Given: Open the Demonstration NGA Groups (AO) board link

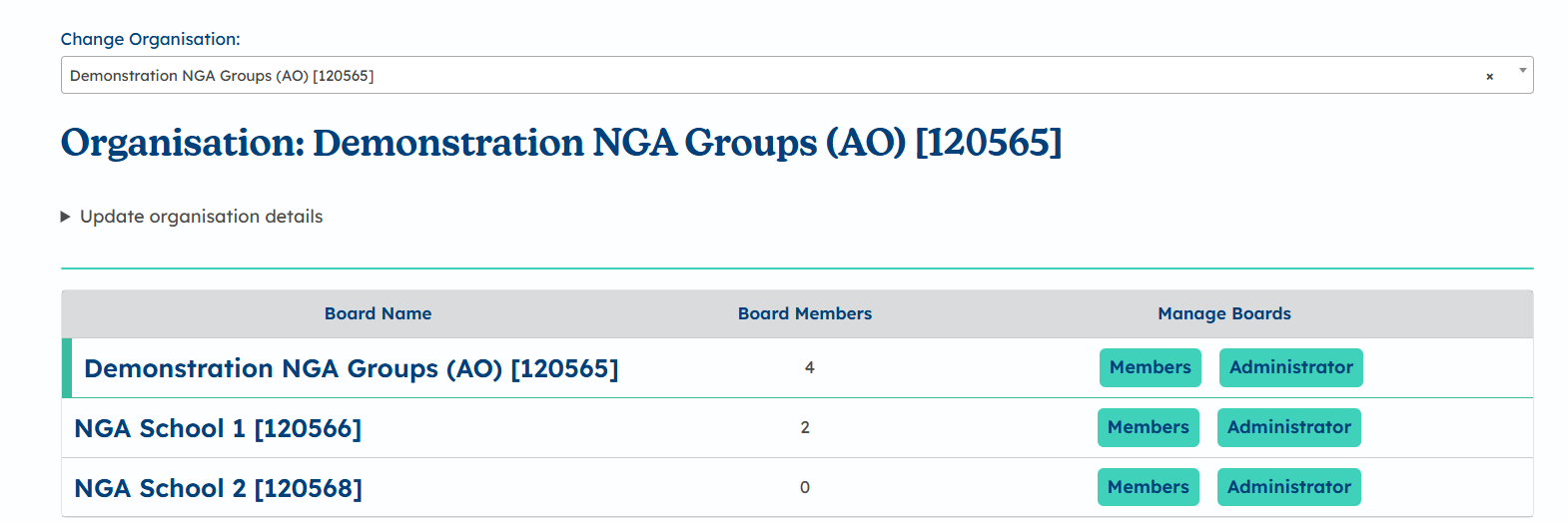Looking at the screenshot, I should point(351,368).
